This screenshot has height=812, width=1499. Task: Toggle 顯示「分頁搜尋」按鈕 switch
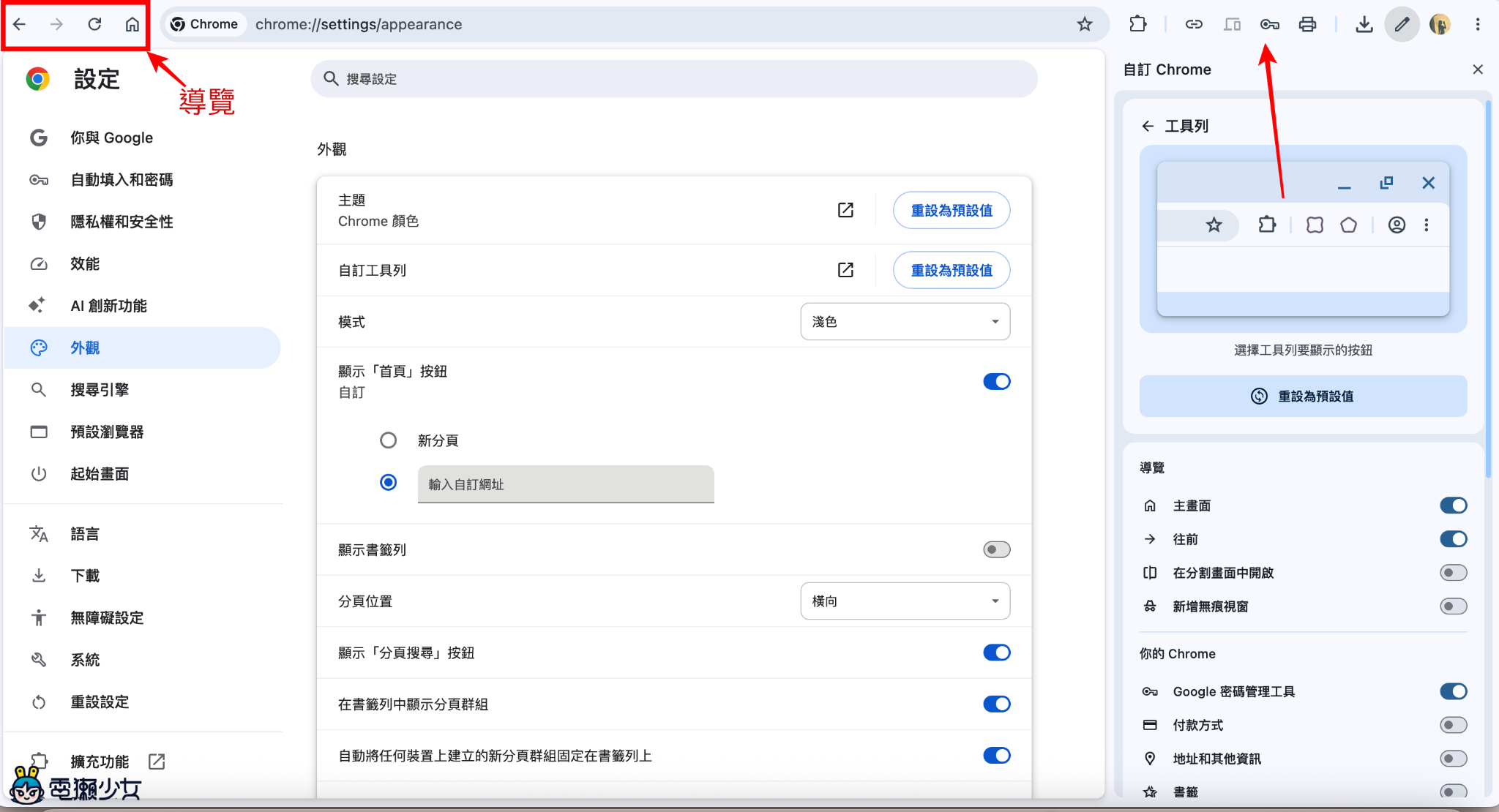[x=996, y=653]
